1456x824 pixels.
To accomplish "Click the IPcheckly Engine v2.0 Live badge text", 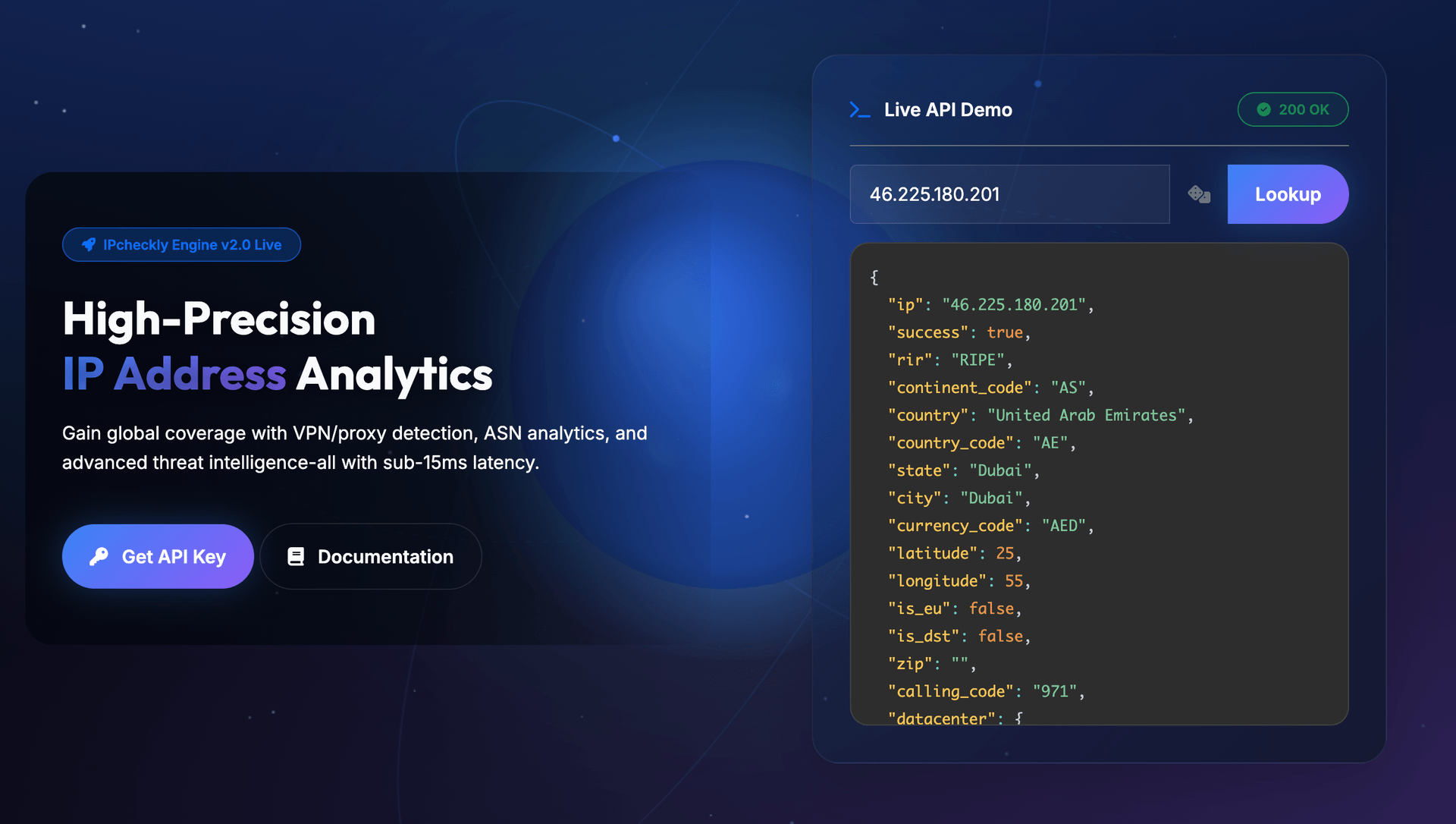I will click(x=193, y=245).
